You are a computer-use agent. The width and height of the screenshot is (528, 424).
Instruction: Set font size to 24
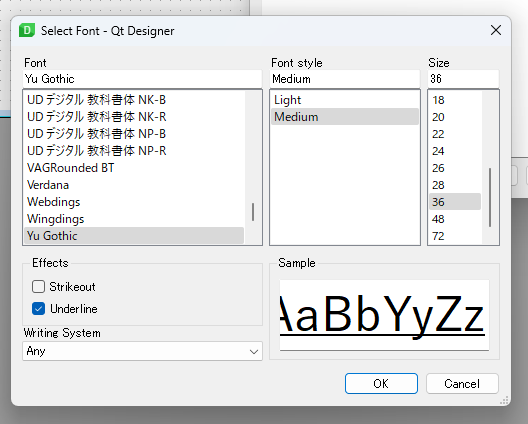(455, 151)
